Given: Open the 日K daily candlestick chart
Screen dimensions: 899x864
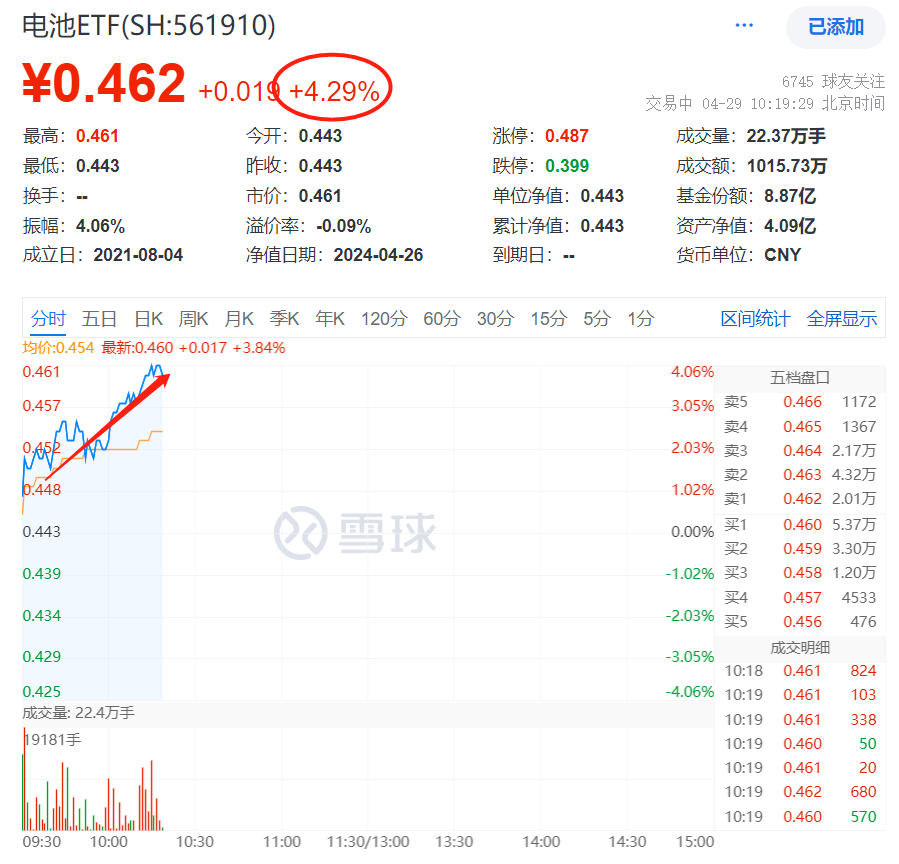Looking at the screenshot, I should click(148, 318).
